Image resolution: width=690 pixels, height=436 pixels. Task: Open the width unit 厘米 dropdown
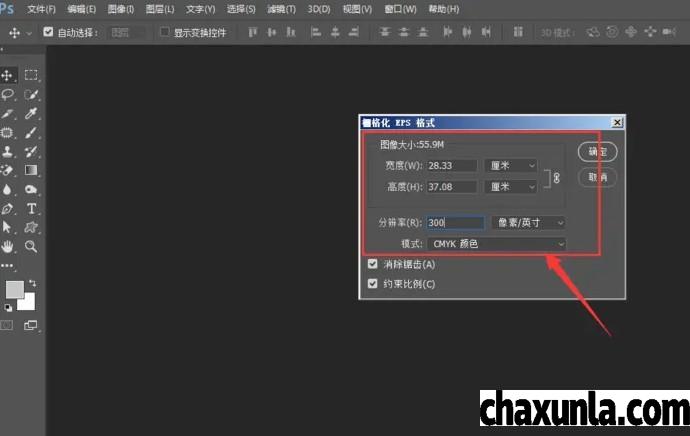[x=511, y=165]
